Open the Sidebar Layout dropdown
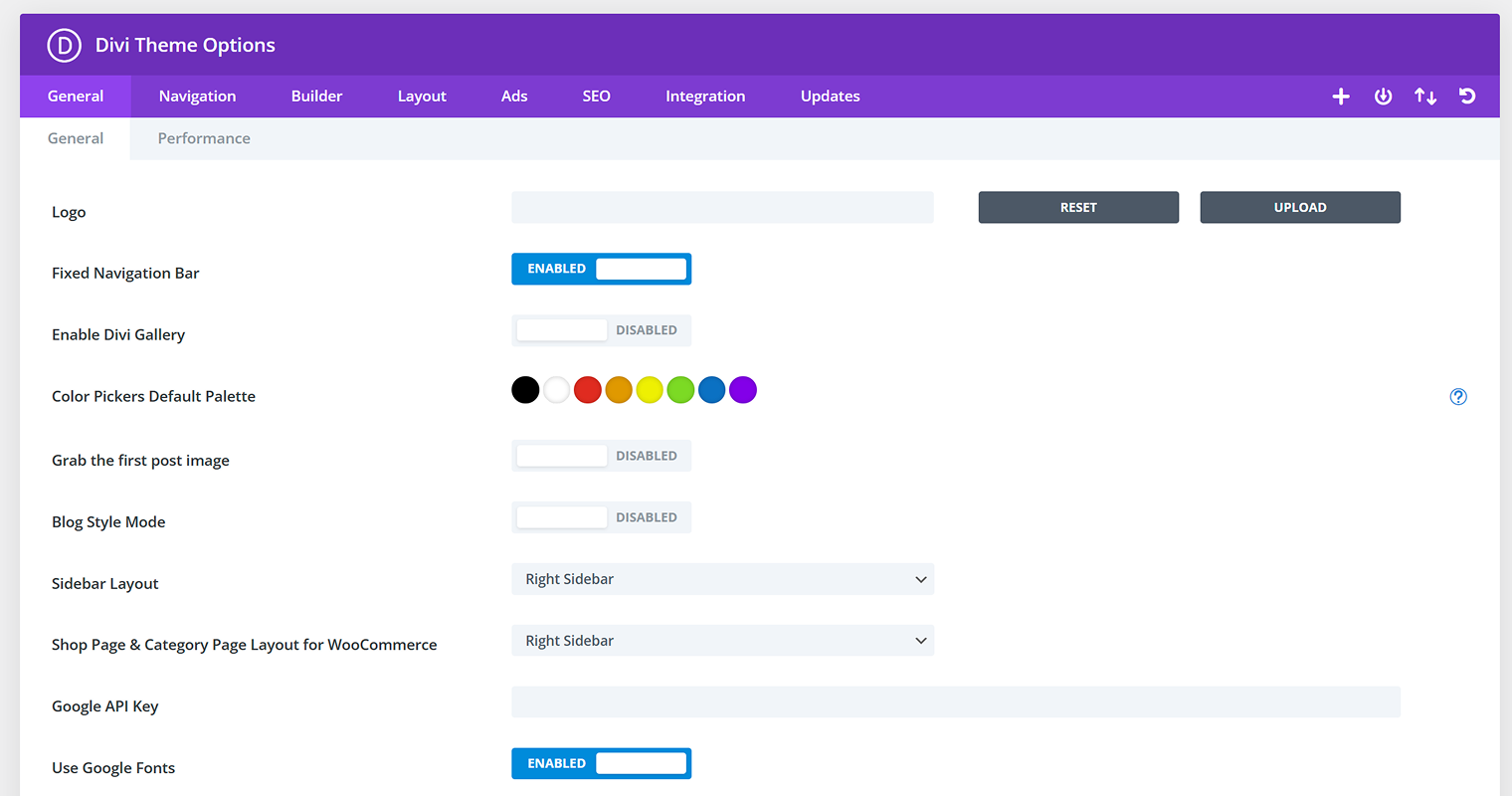Image resolution: width=1512 pixels, height=796 pixels. [723, 579]
